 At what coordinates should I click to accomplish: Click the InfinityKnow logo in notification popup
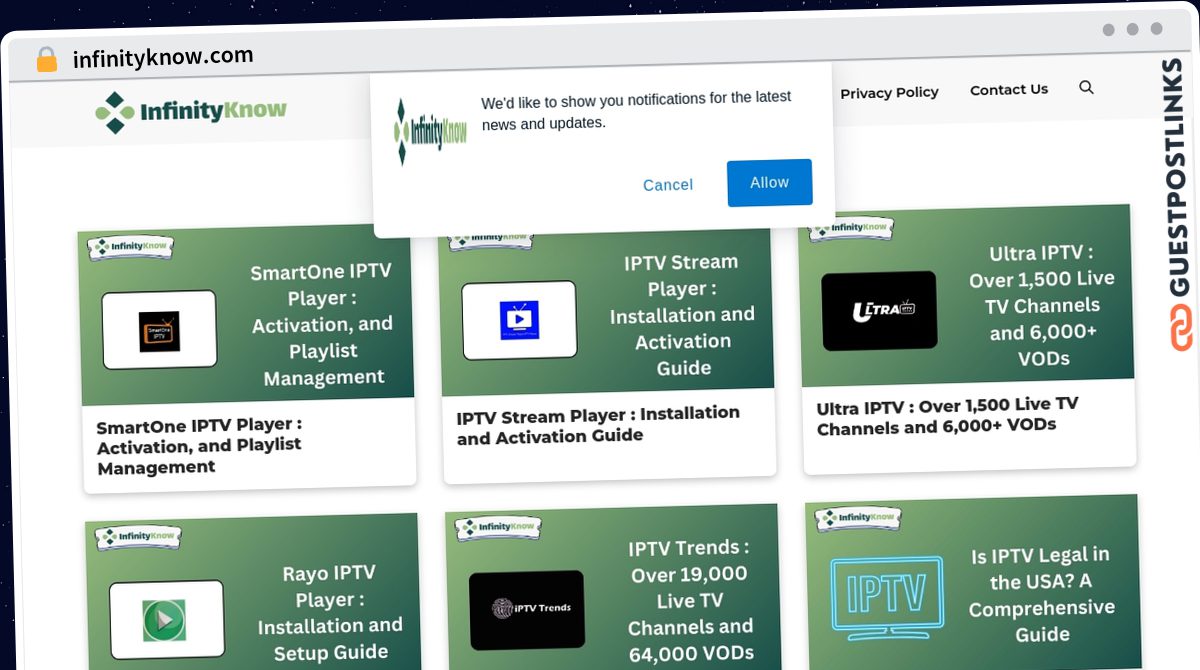431,132
